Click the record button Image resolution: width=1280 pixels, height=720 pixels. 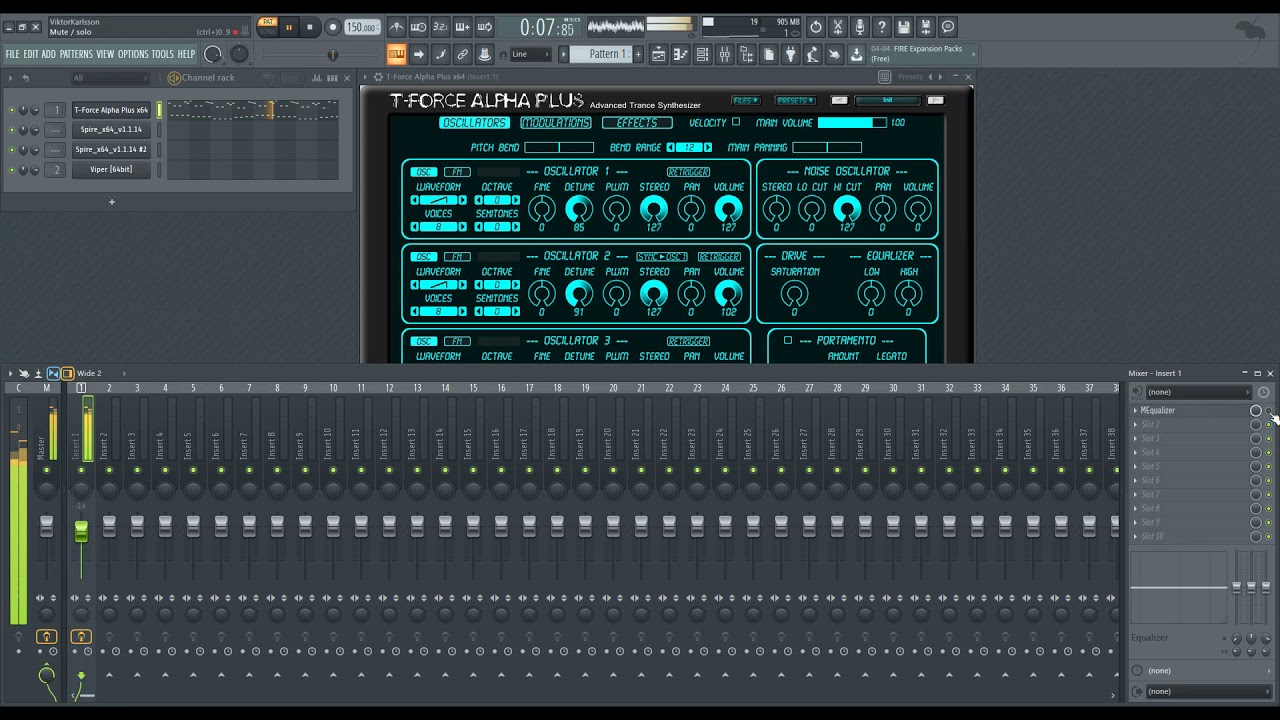333,27
